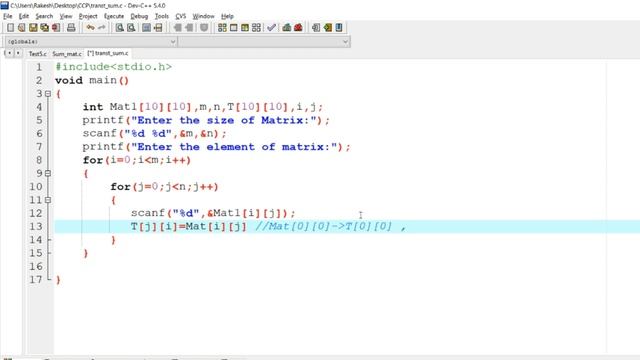Open the CVS menu

click(181, 16)
